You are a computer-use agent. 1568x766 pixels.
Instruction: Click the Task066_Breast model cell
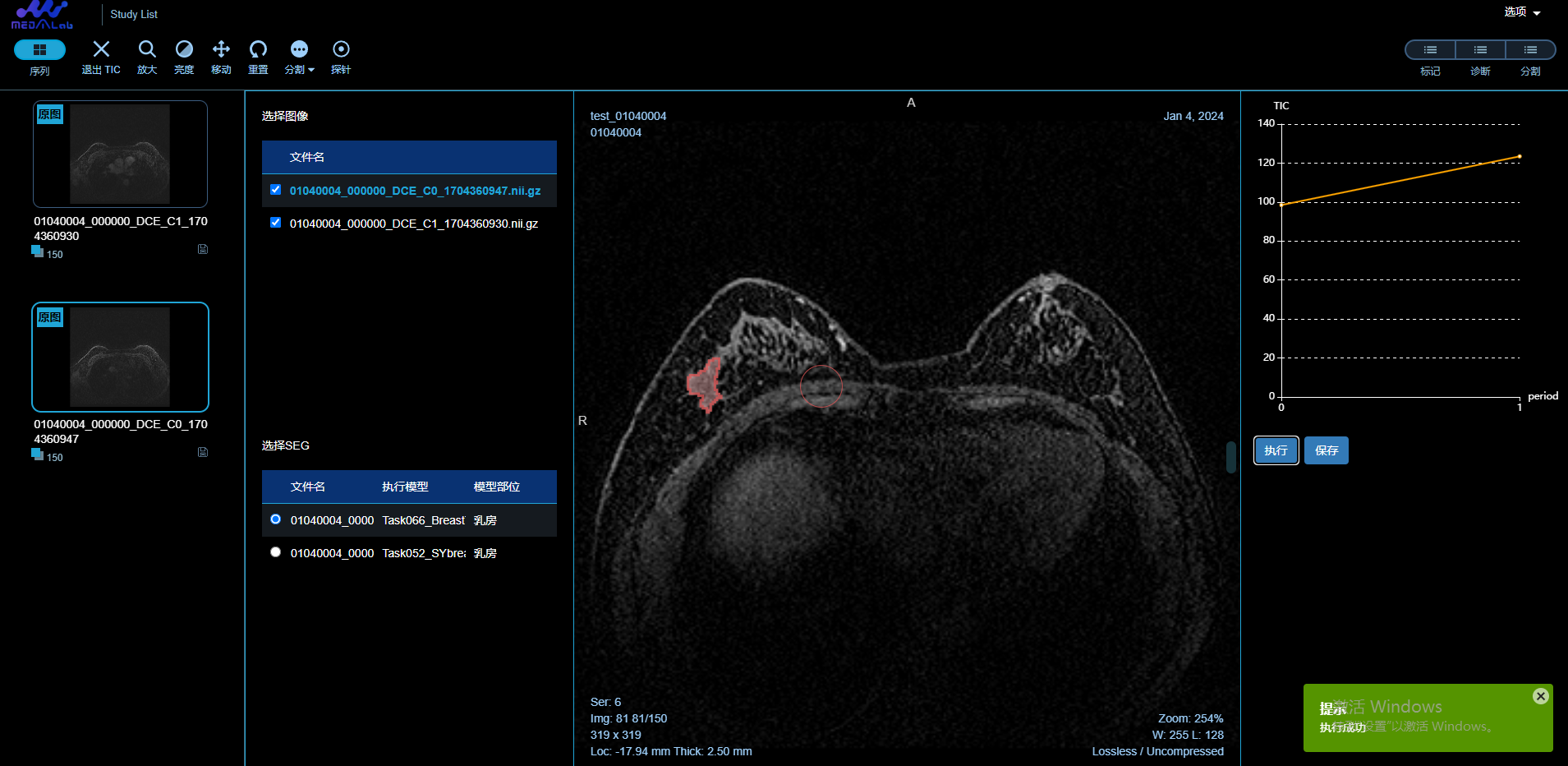coord(424,520)
